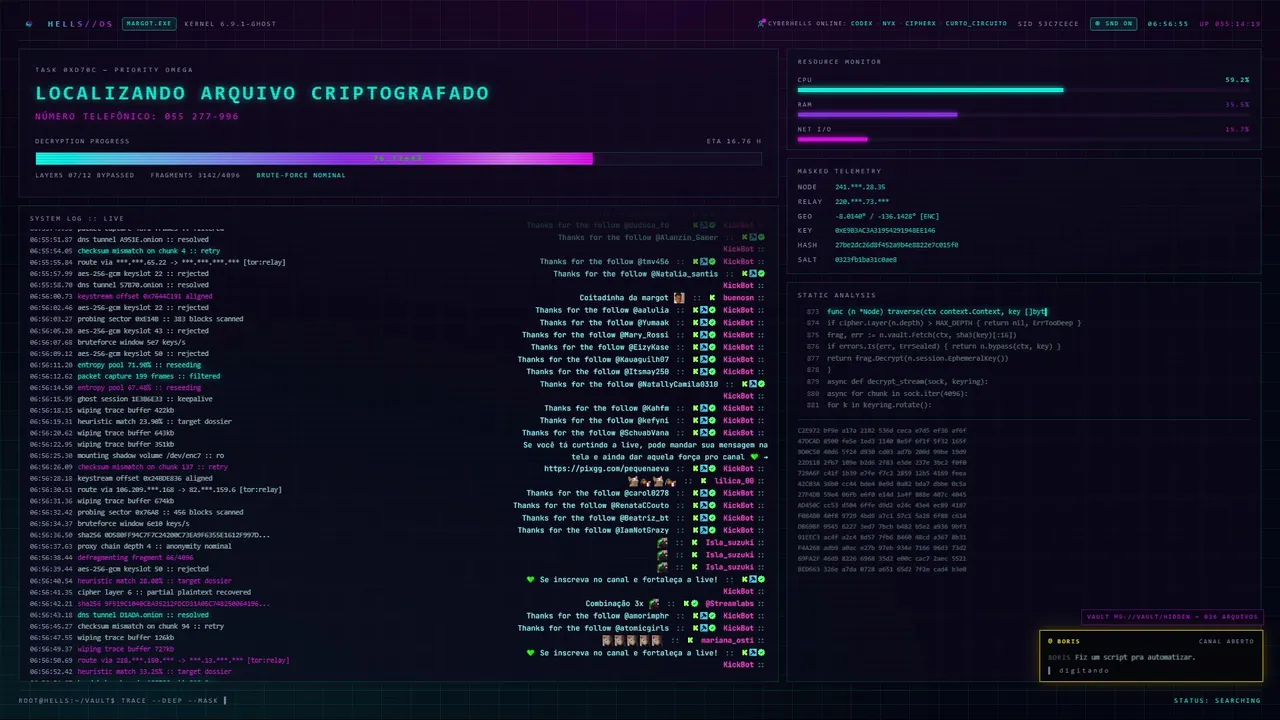Click the follow message for @IamNotGrazy
This screenshot has width=1280, height=720.
(594, 530)
